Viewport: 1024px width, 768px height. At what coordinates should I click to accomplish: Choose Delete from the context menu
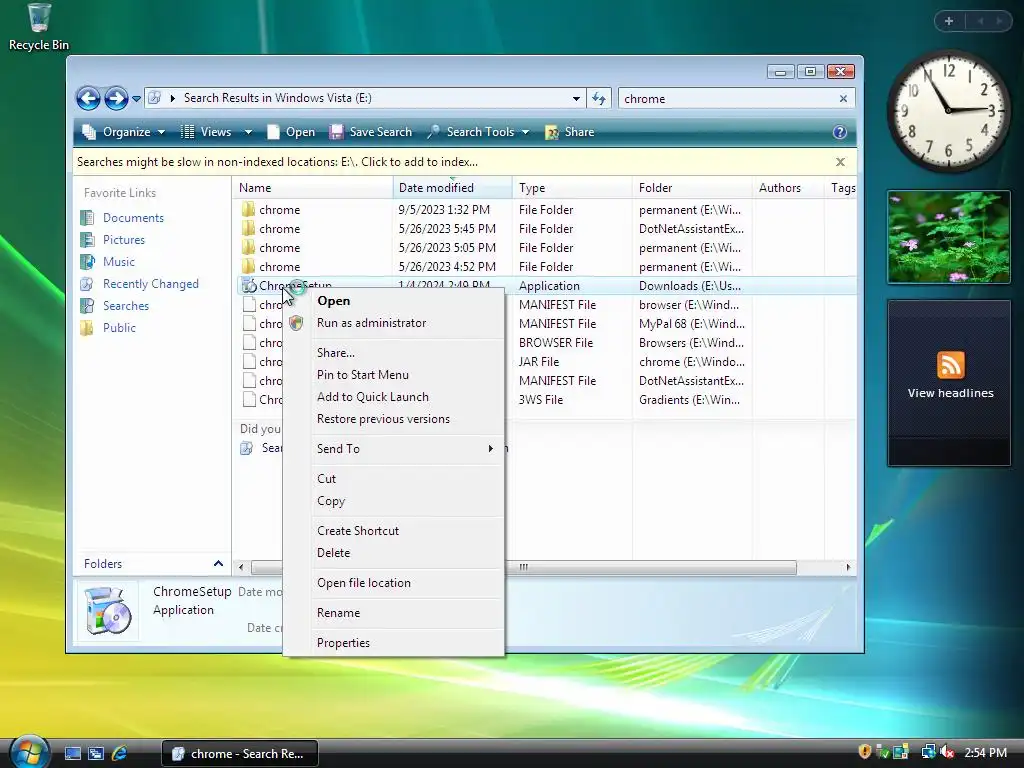pos(394,553)
